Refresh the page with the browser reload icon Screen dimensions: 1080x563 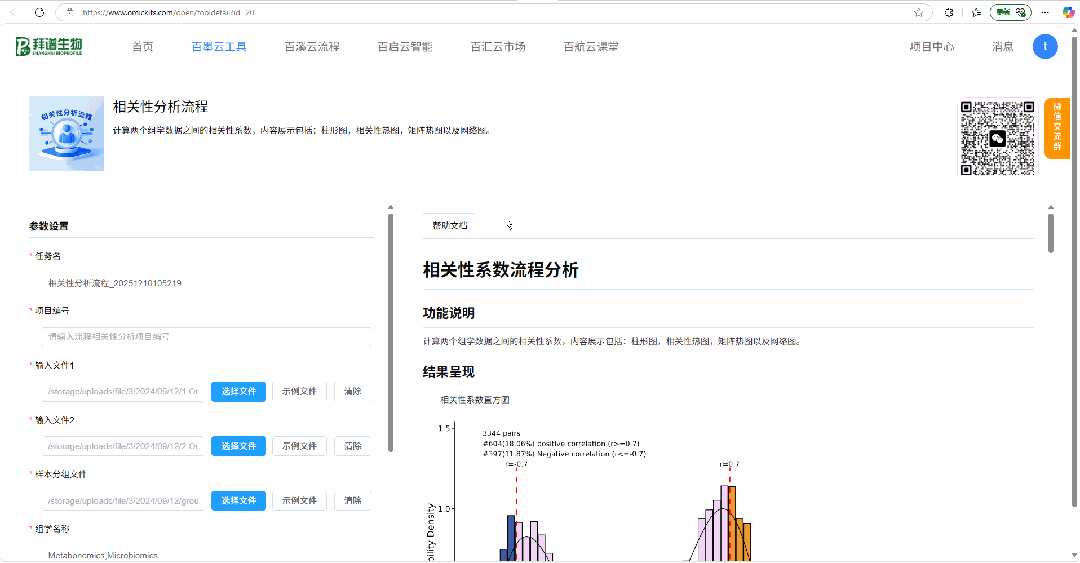[x=38, y=13]
